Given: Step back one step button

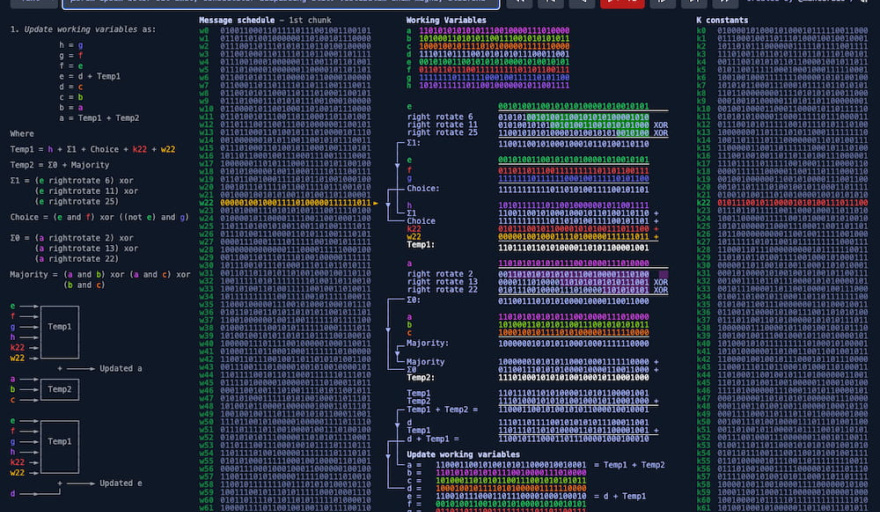Looking at the screenshot, I should (584, 4).
